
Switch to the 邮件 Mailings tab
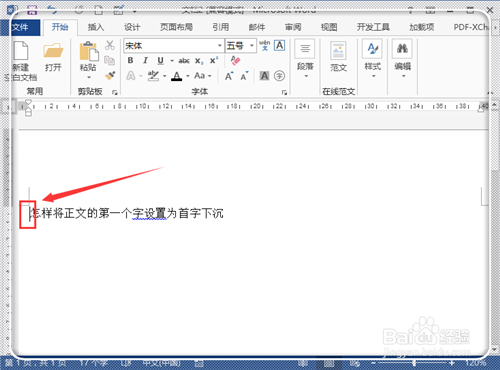click(x=257, y=27)
